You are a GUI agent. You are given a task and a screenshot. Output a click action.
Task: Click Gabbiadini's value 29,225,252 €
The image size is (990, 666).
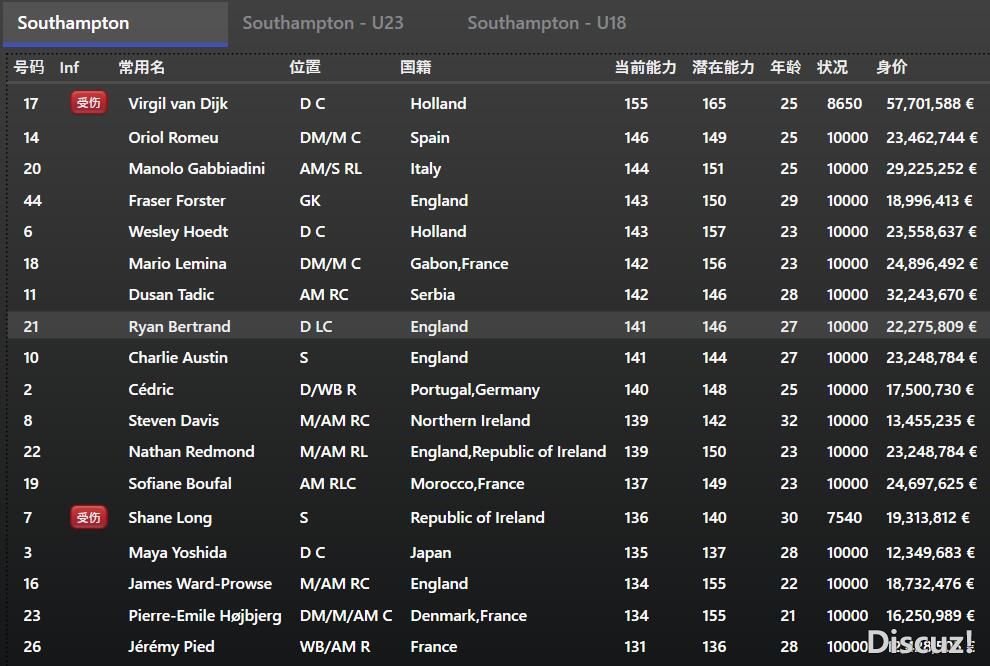click(x=931, y=169)
